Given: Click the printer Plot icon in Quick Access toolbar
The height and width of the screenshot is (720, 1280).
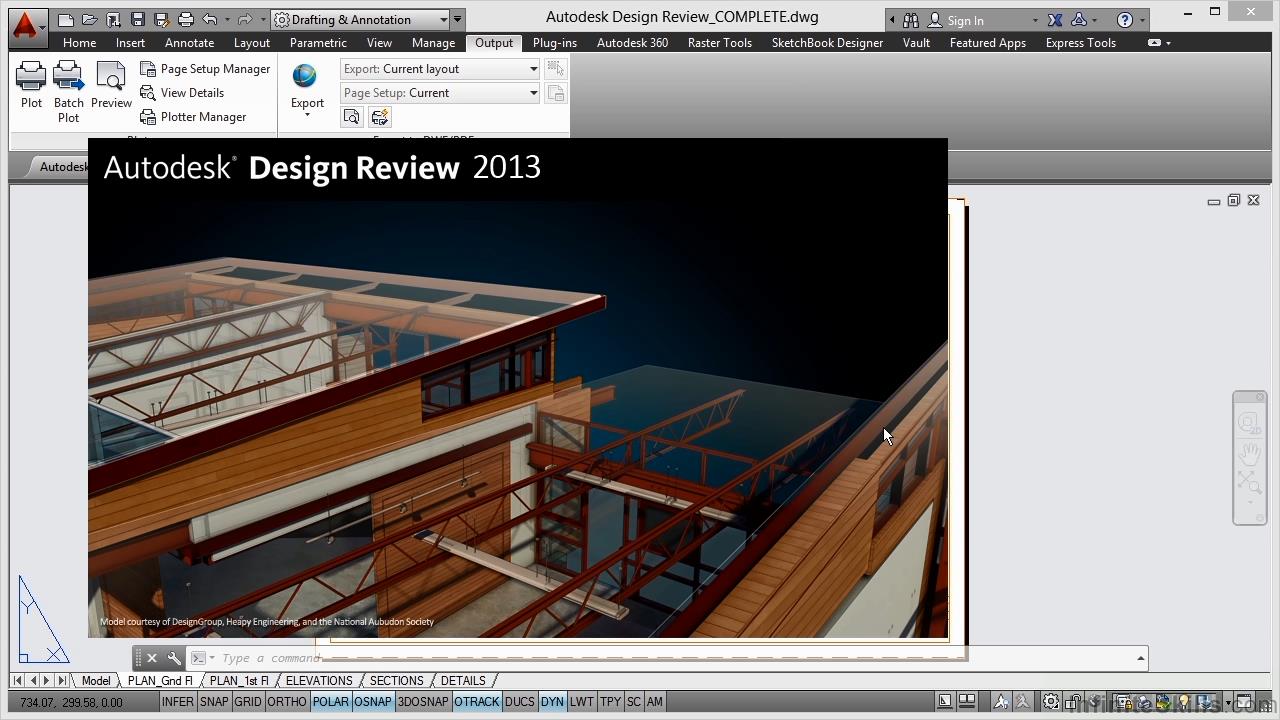Looking at the screenshot, I should [x=185, y=19].
